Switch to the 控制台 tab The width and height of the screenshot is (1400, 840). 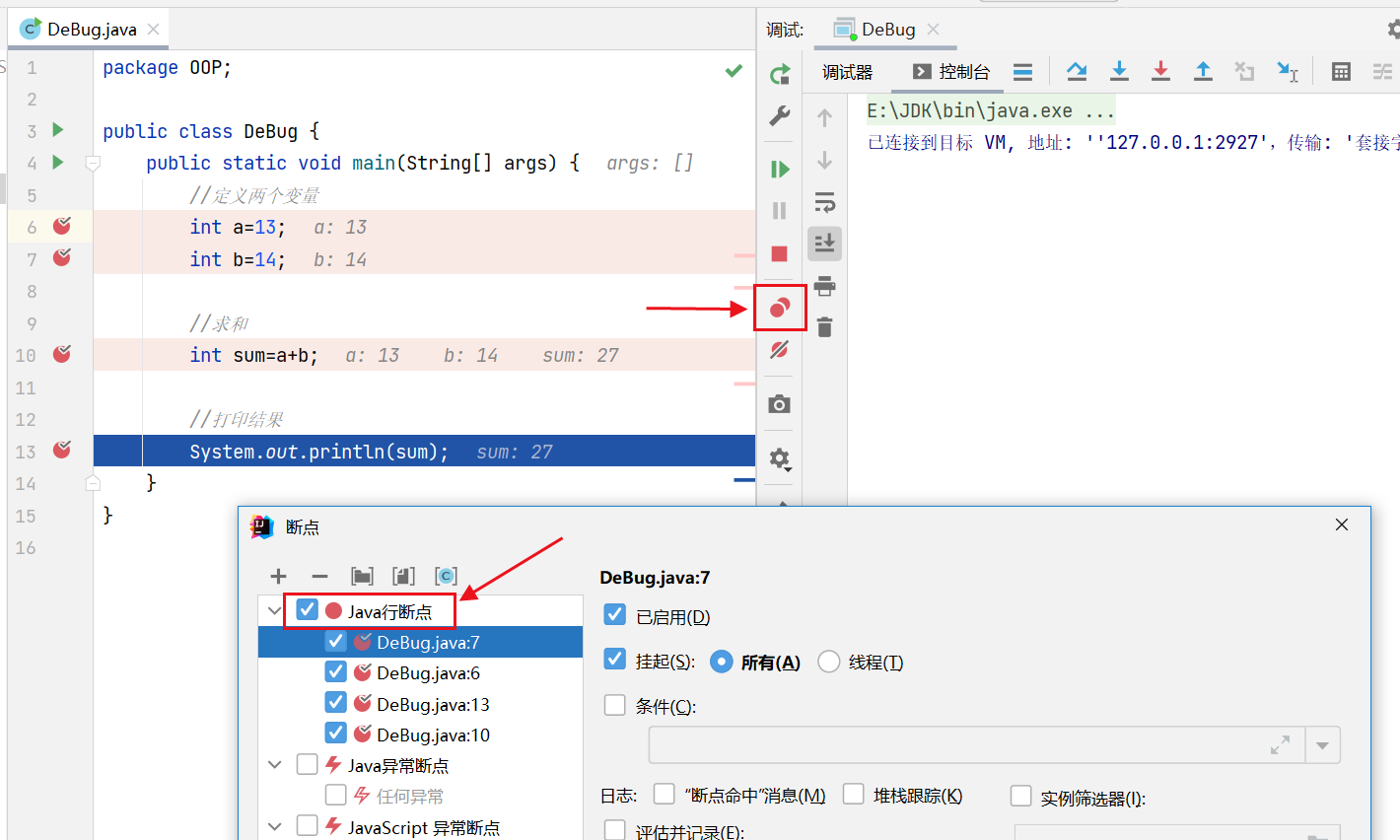point(951,72)
